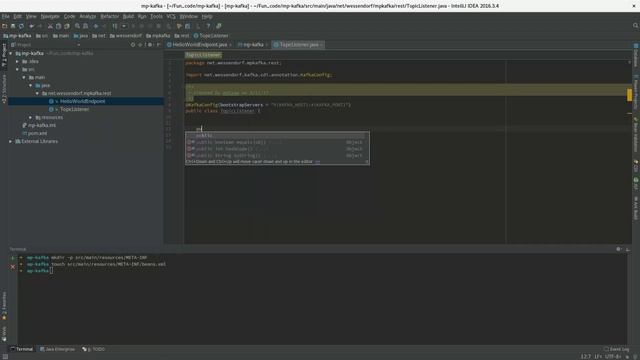Collapse the main folder
This screenshot has height=360, width=640.
[24, 78]
